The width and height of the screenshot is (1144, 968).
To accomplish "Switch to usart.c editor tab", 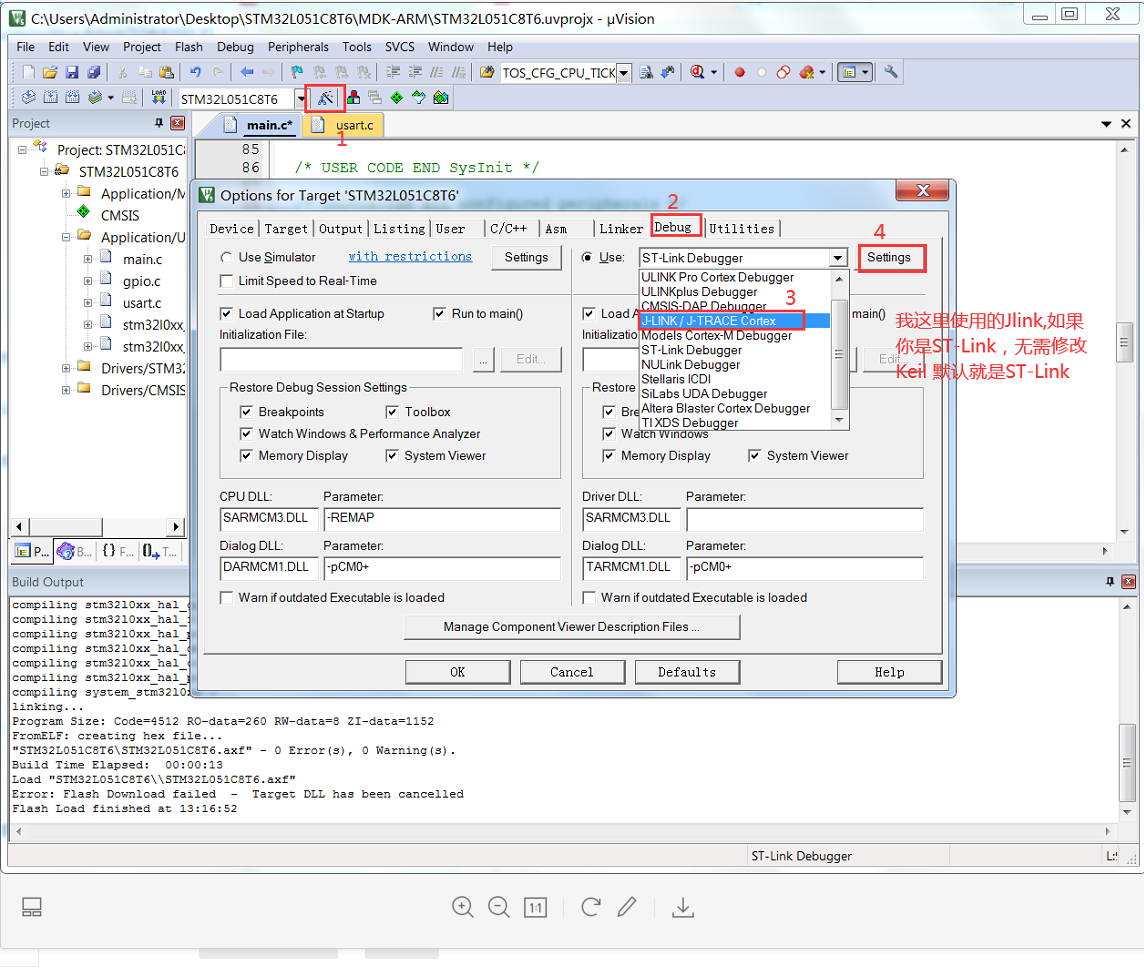I will [344, 125].
